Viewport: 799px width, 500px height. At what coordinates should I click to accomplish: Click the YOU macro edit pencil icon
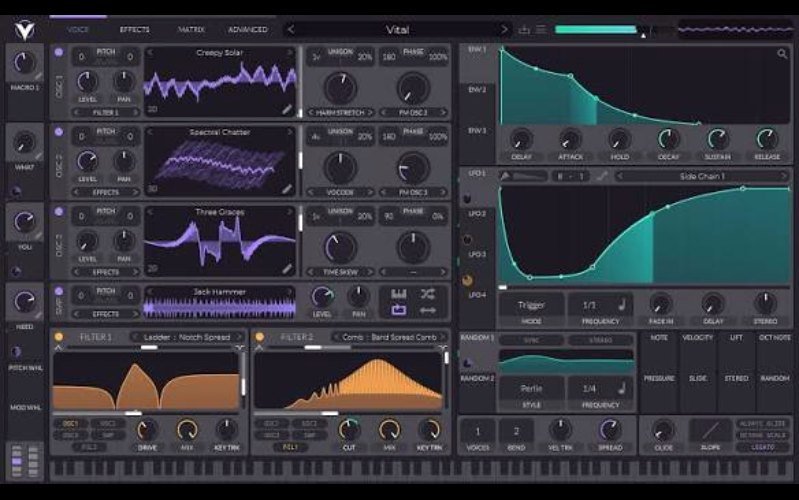(x=39, y=235)
